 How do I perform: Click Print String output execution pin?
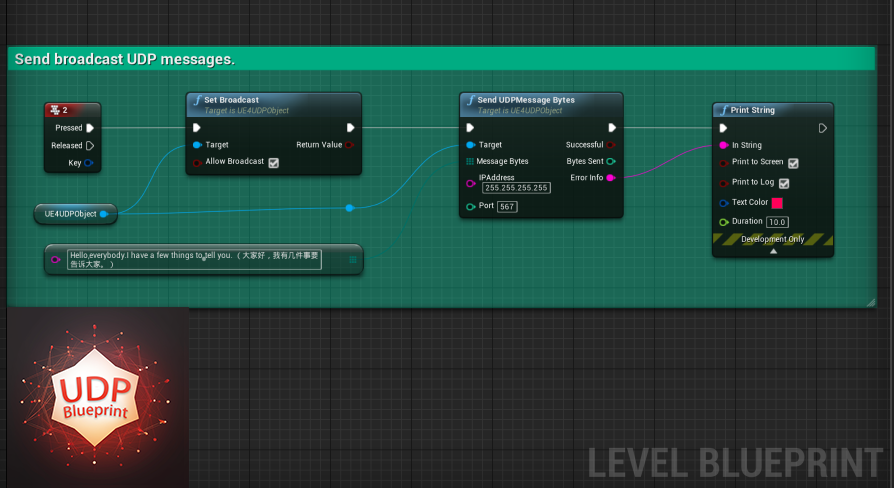pos(823,128)
